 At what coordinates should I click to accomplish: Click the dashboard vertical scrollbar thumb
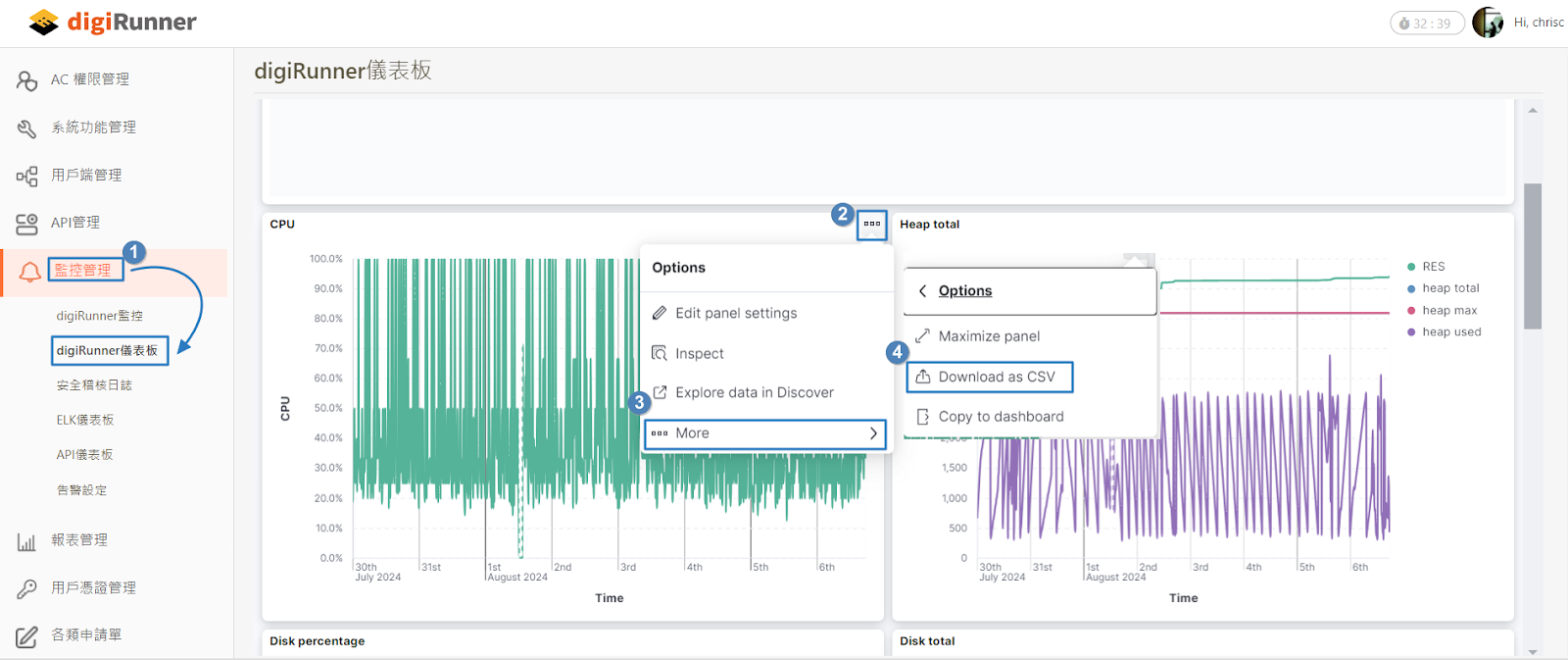(1533, 256)
